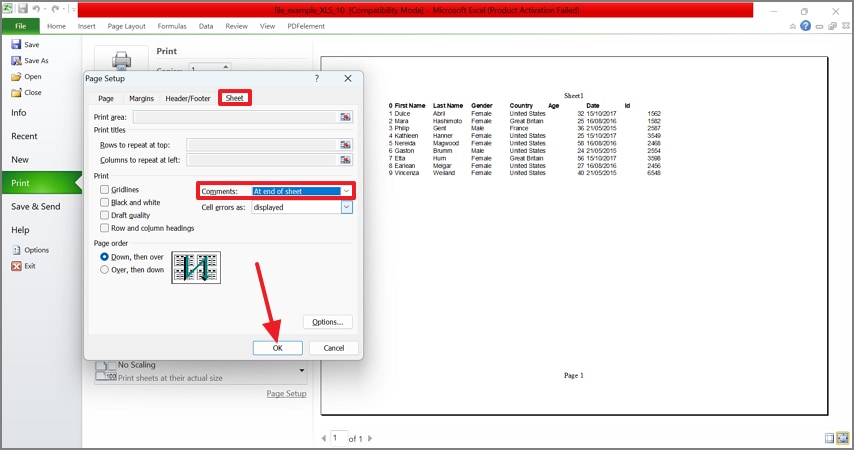Enable the Gridlines checkbox

pyautogui.click(x=105, y=190)
